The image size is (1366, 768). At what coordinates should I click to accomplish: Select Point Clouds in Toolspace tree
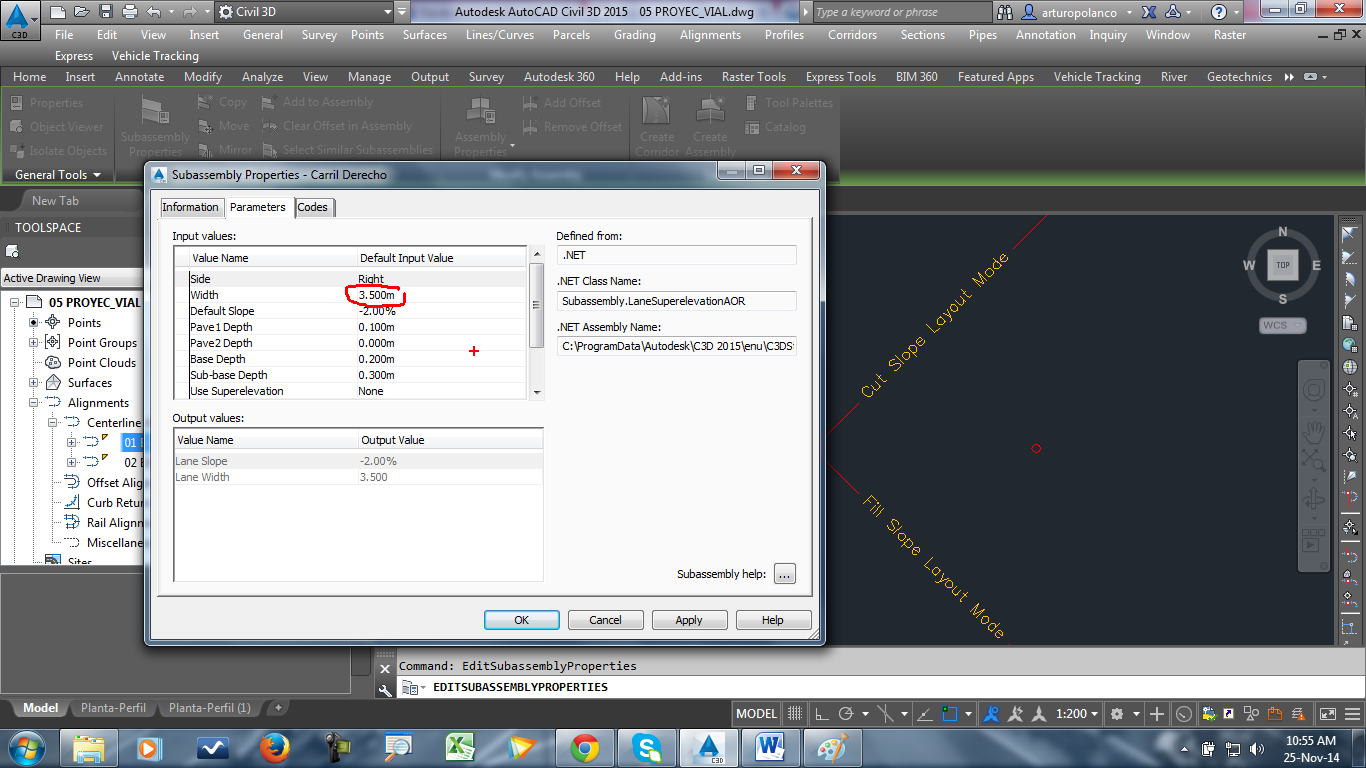(x=102, y=363)
